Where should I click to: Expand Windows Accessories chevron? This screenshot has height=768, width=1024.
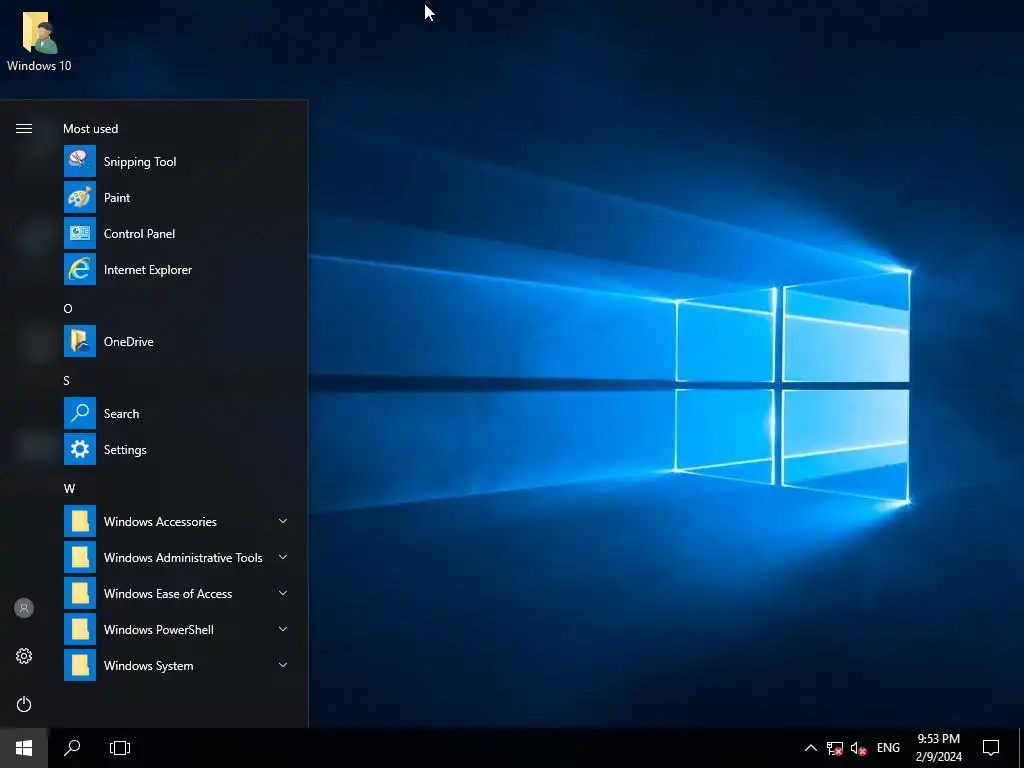283,521
